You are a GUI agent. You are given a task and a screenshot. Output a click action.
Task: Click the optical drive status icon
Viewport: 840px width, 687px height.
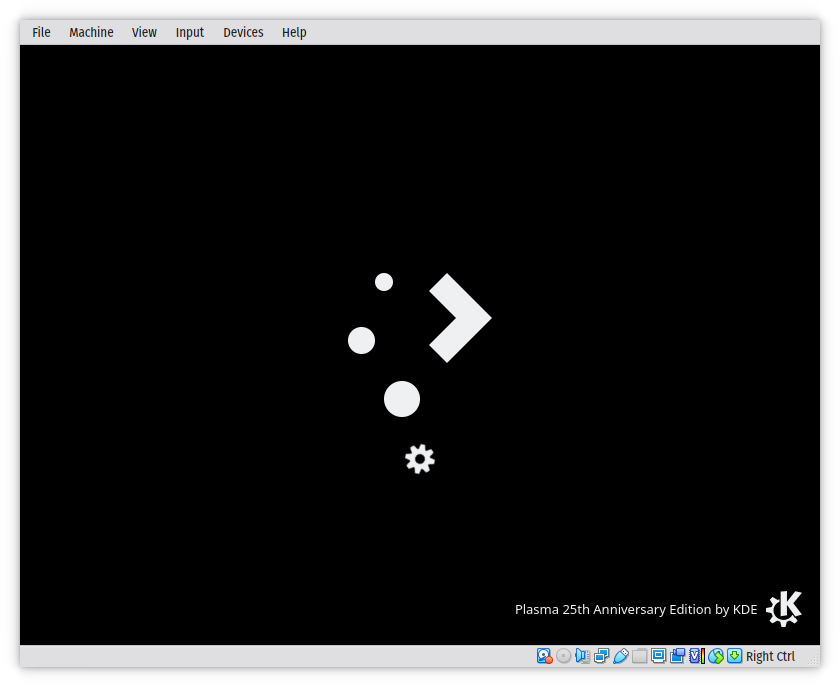tap(563, 656)
